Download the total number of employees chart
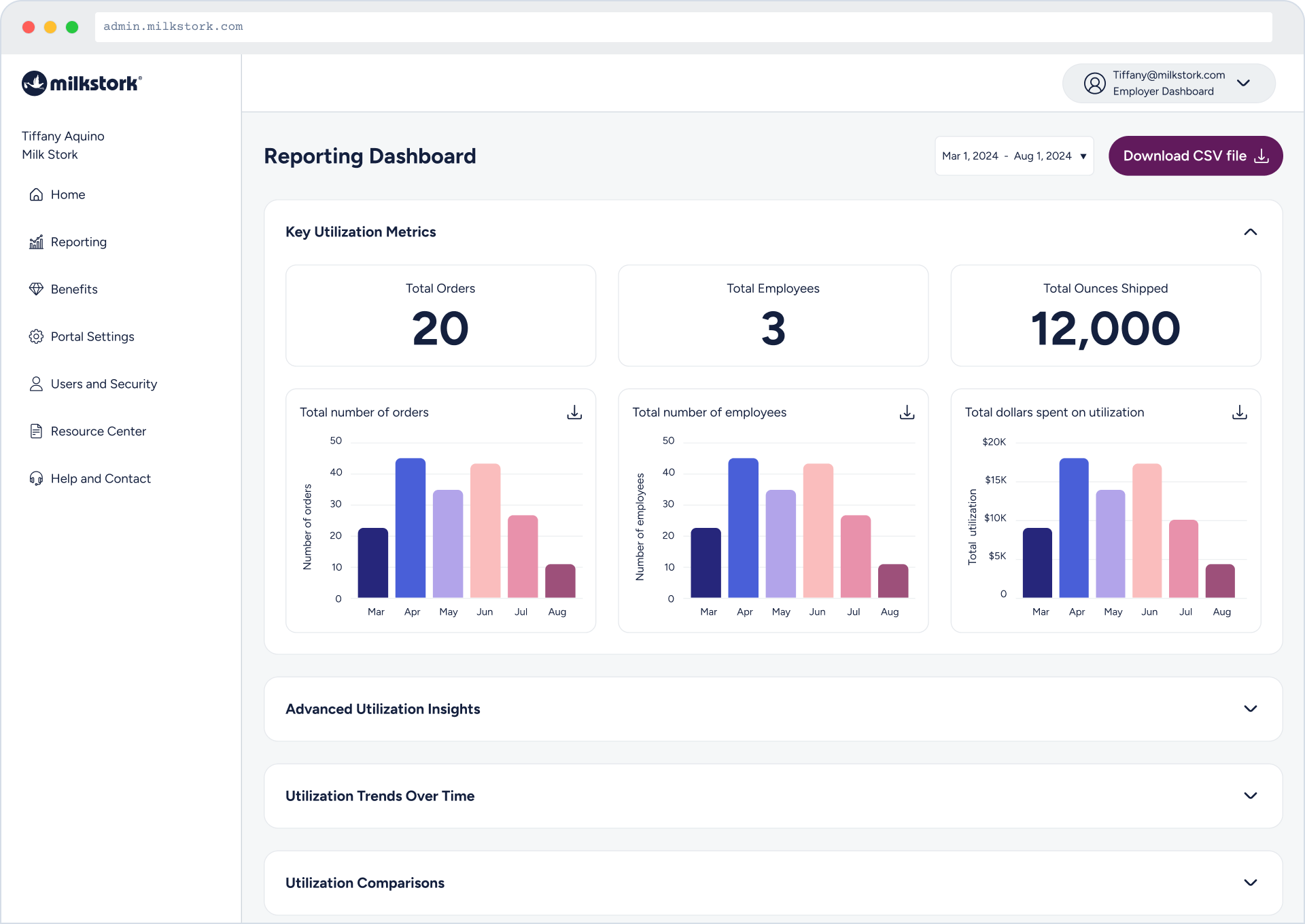The width and height of the screenshot is (1305, 924). (907, 412)
